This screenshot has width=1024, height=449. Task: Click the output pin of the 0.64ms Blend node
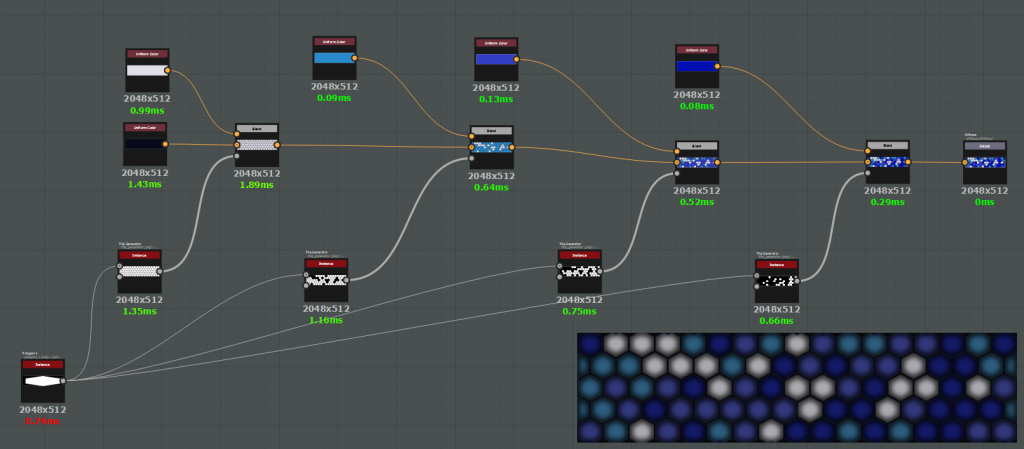pyautogui.click(x=511, y=147)
